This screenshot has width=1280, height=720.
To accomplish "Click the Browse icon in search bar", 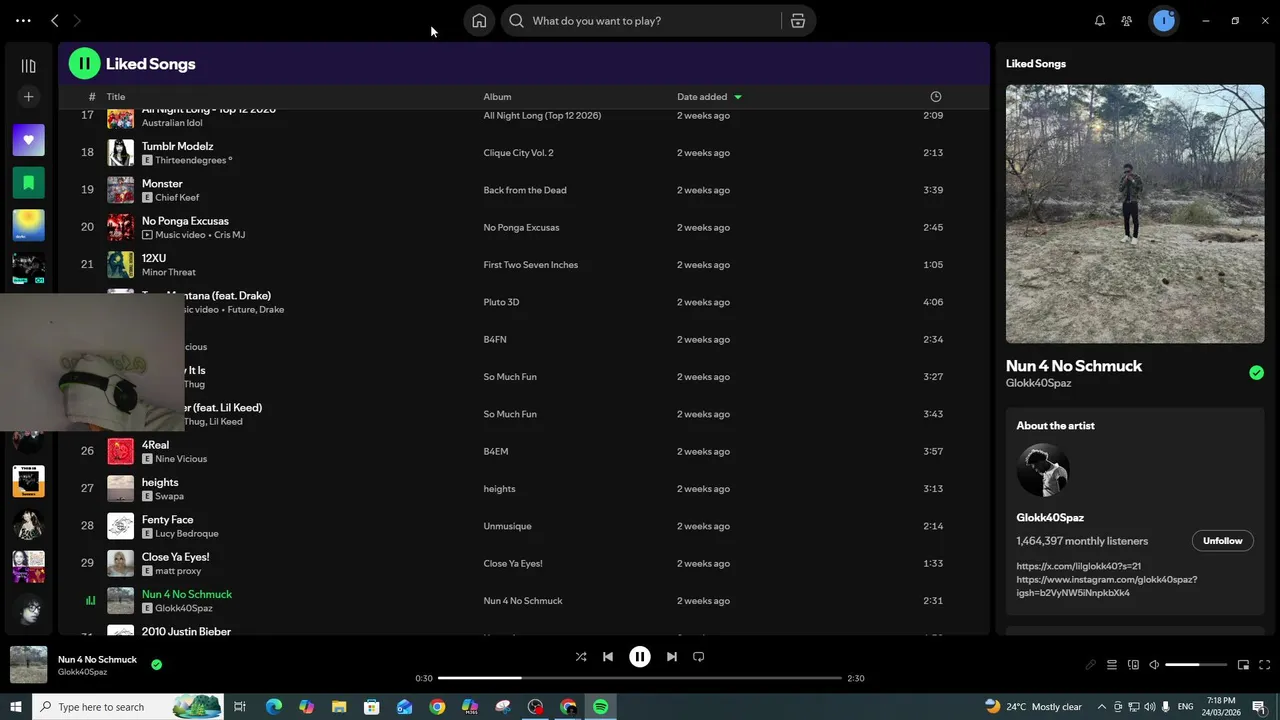I will click(x=798, y=20).
